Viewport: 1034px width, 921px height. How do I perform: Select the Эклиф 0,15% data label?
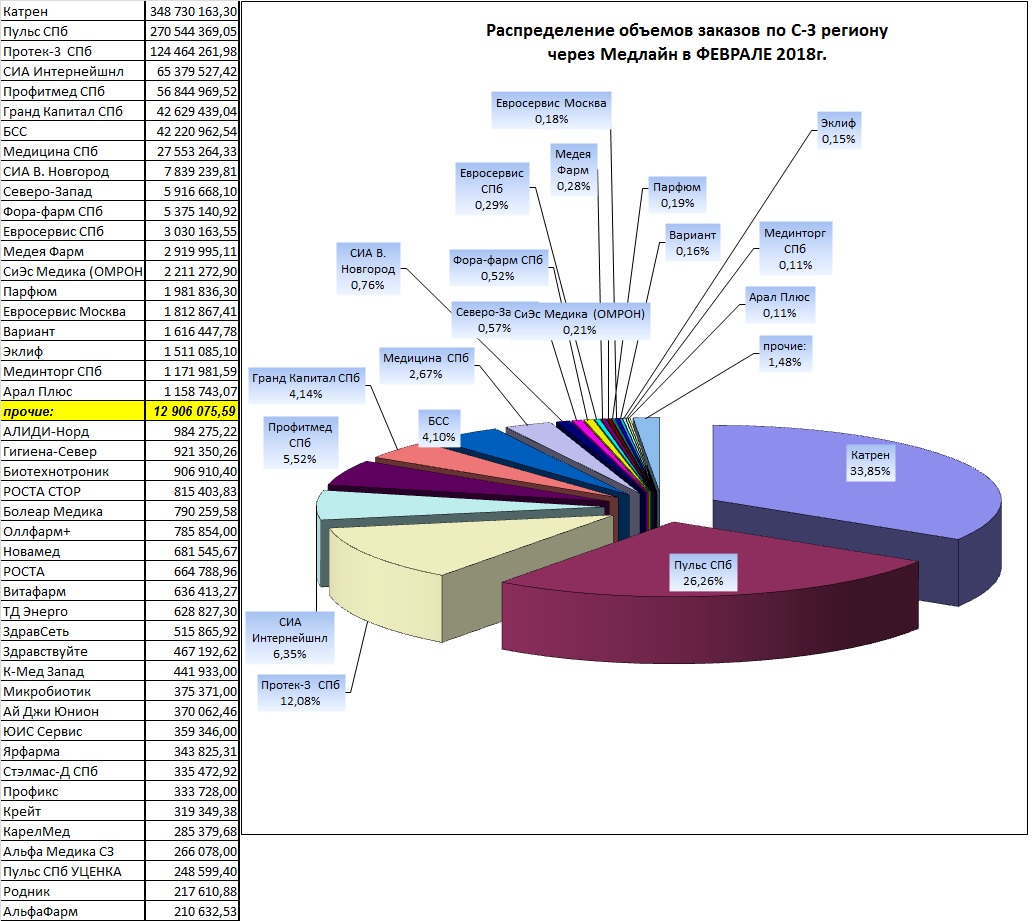tap(838, 131)
